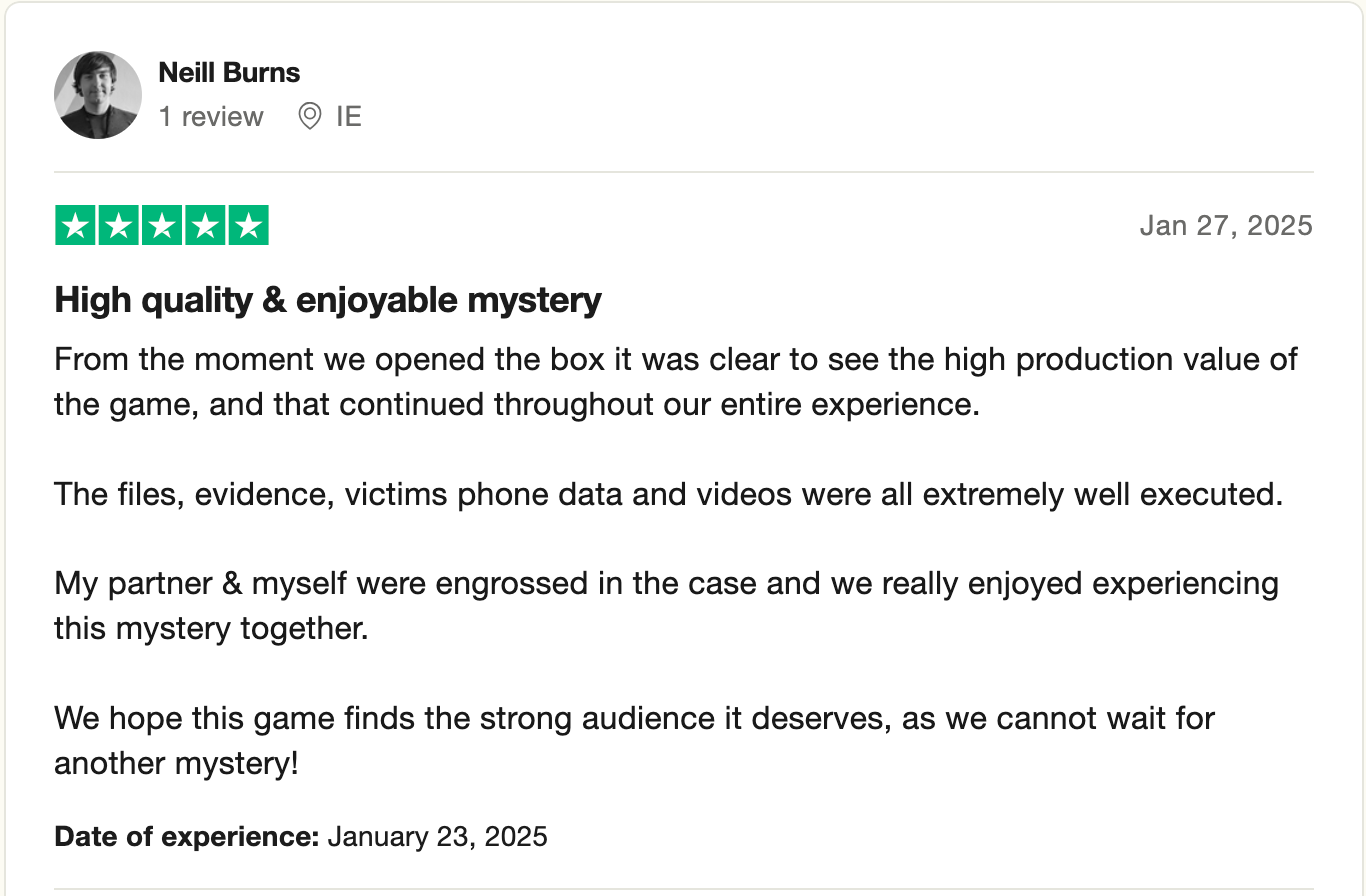Click the third green rating star
This screenshot has height=896, width=1366.
point(162,225)
